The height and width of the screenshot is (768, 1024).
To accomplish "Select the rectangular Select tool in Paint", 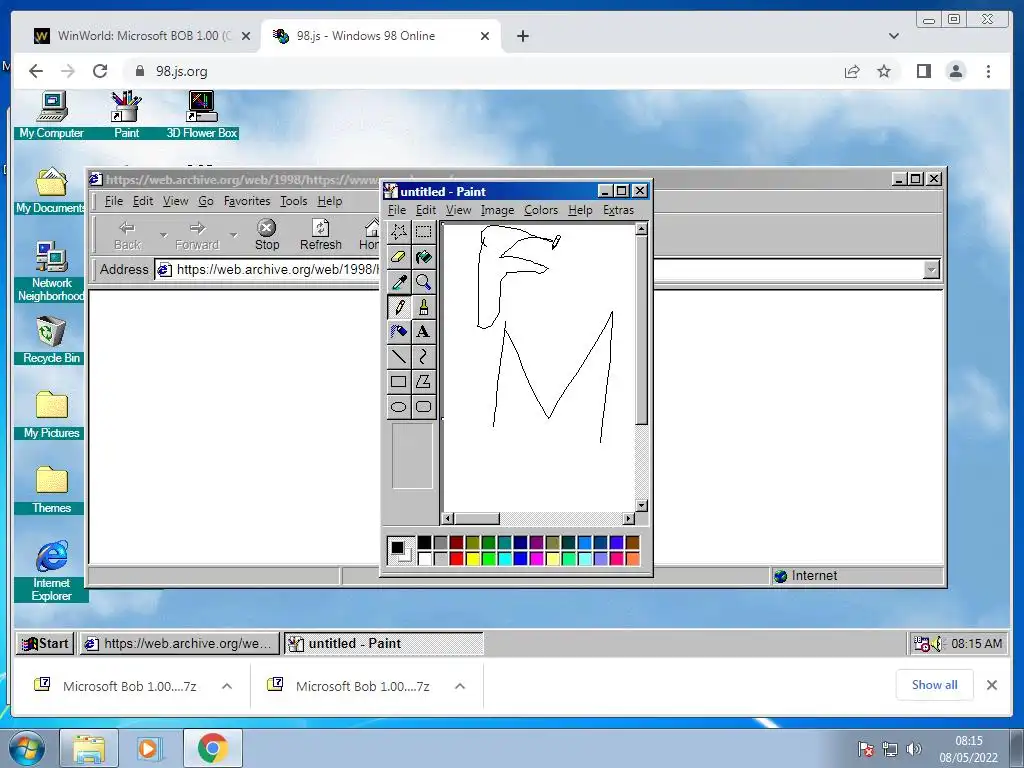I will (423, 232).
